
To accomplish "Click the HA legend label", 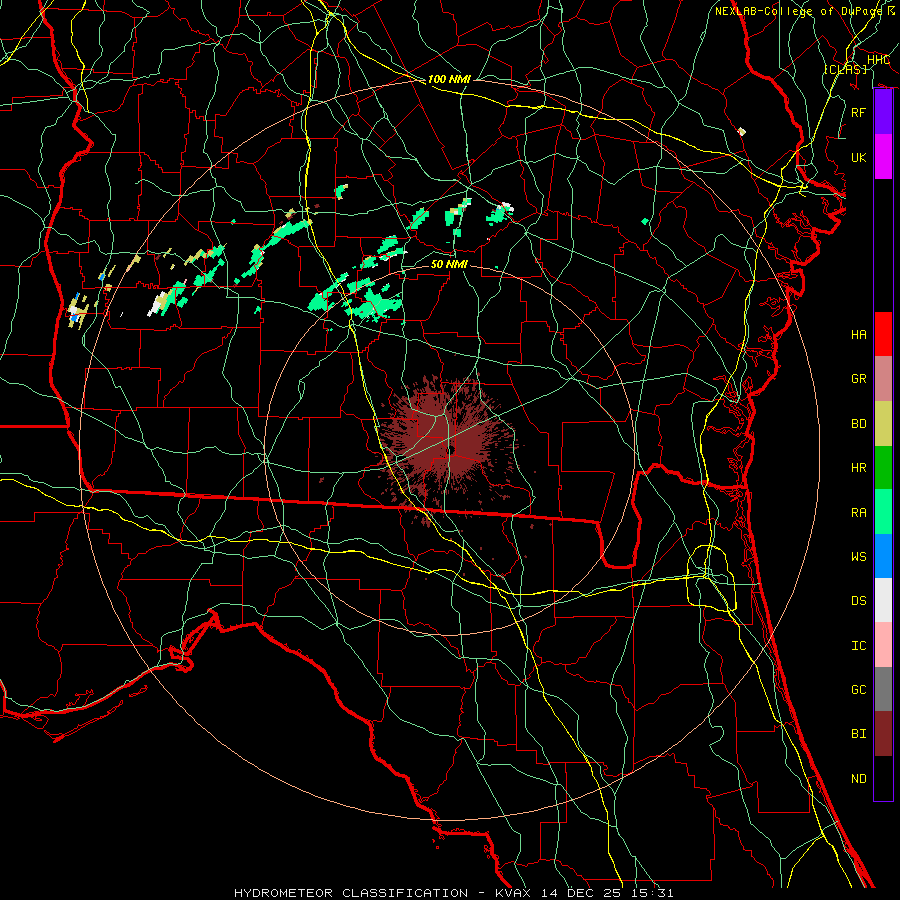I will [x=858, y=334].
